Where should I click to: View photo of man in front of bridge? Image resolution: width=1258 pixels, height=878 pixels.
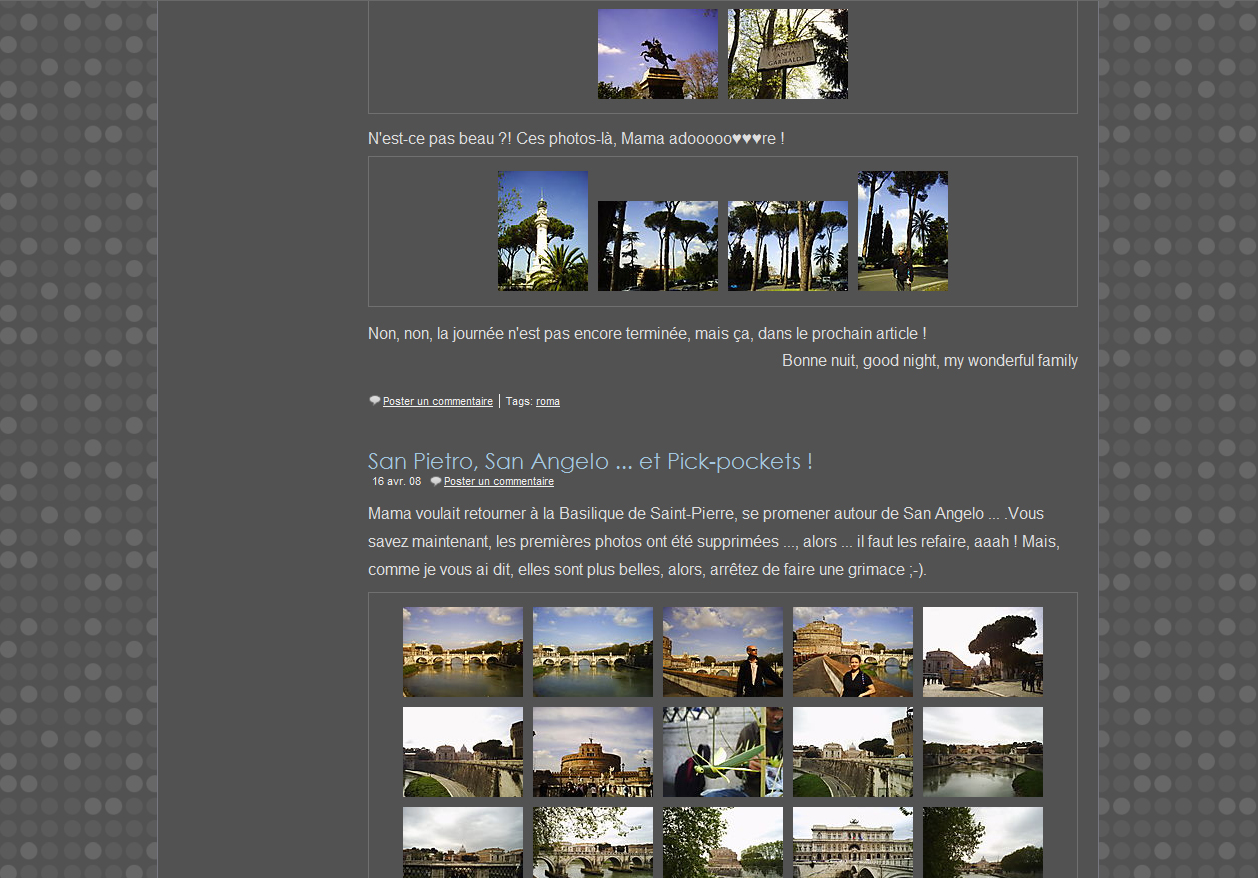coord(722,652)
